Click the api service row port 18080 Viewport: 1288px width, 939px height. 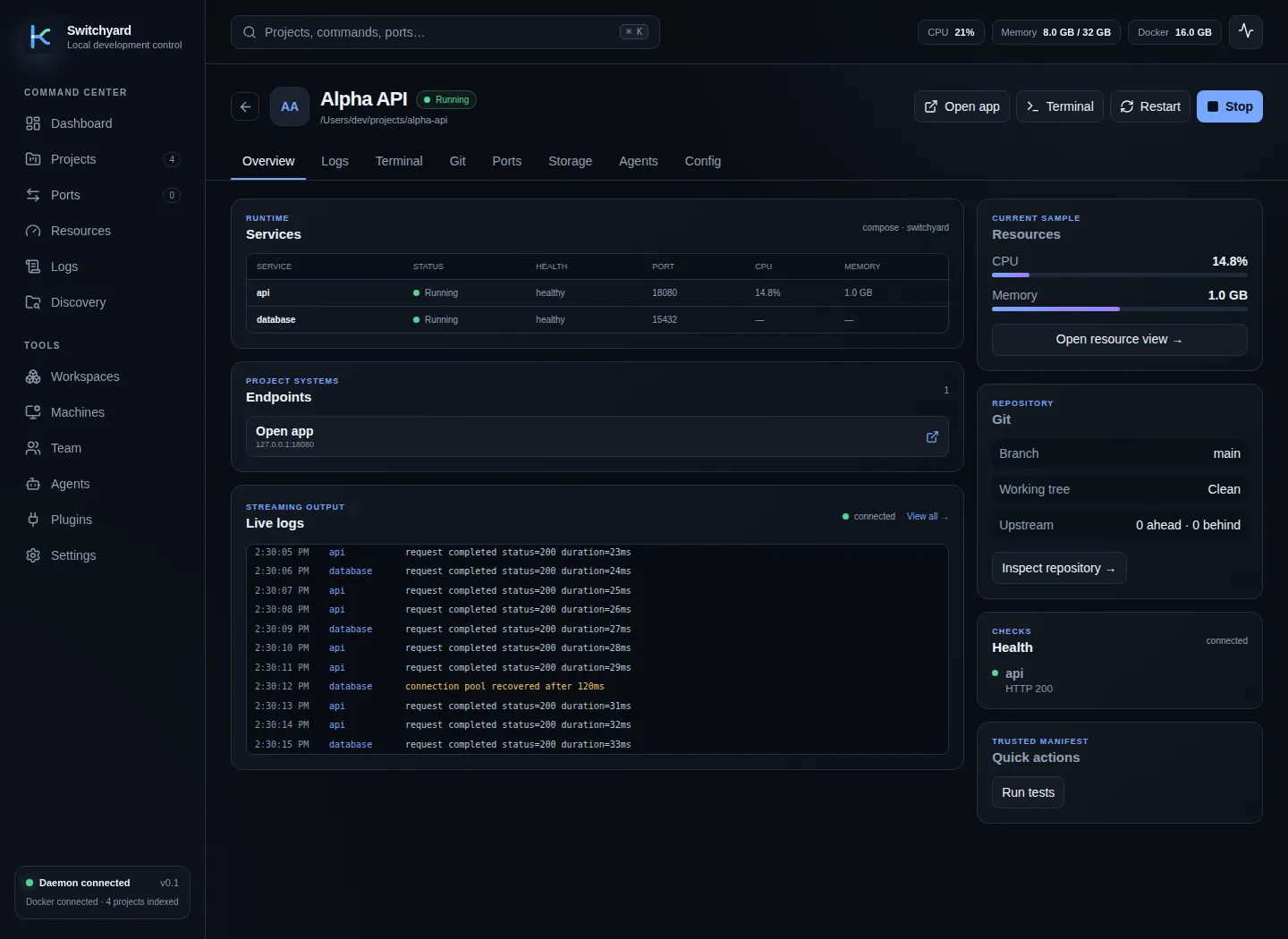[x=665, y=292]
